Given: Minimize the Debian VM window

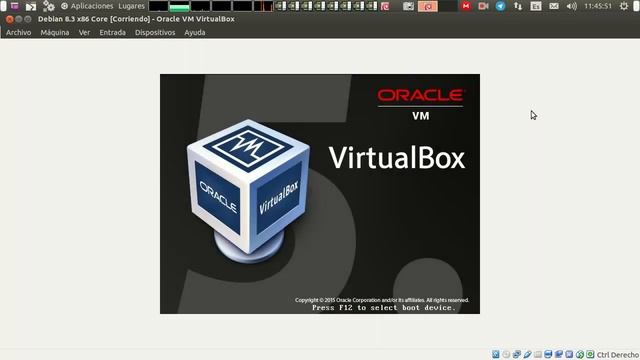Looking at the screenshot, I should coord(19,19).
